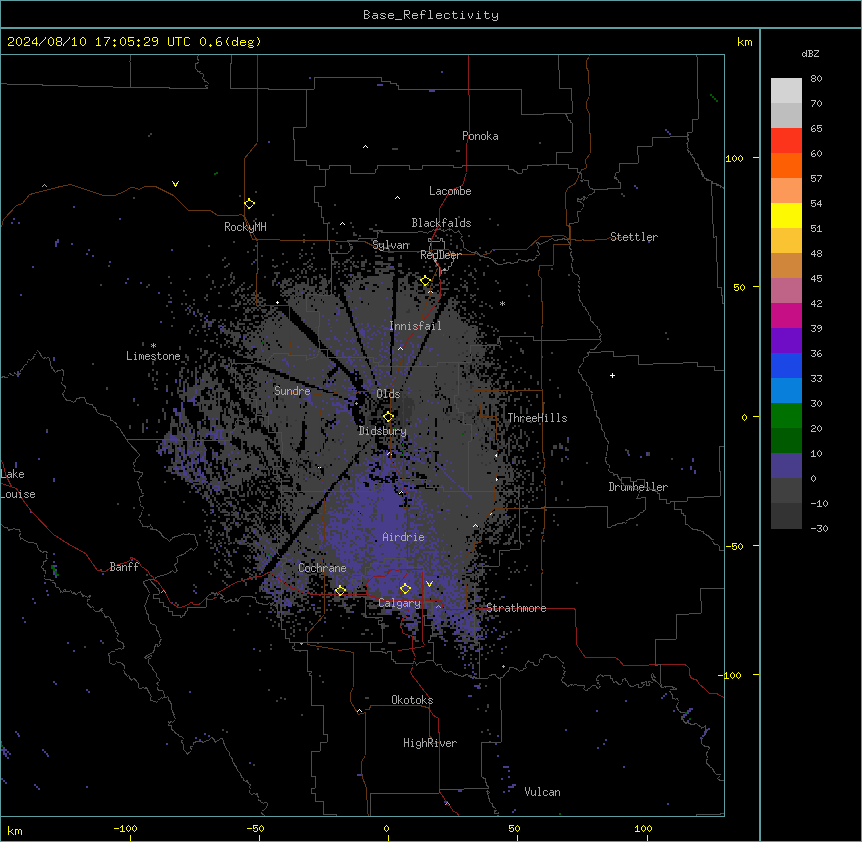Click the Lacombe city label
862x842 pixels.
tap(450, 191)
